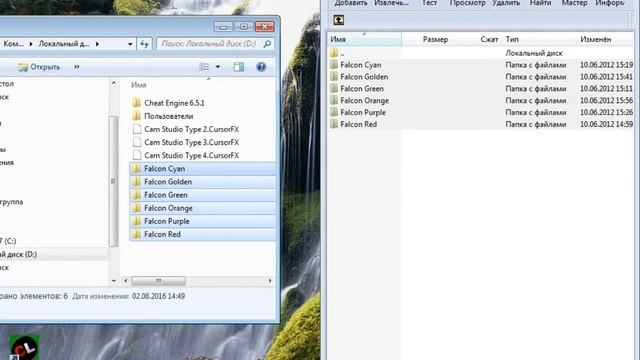Open the Добавить command in WinRAR
This screenshot has height=360, width=640.
pos(350,3)
